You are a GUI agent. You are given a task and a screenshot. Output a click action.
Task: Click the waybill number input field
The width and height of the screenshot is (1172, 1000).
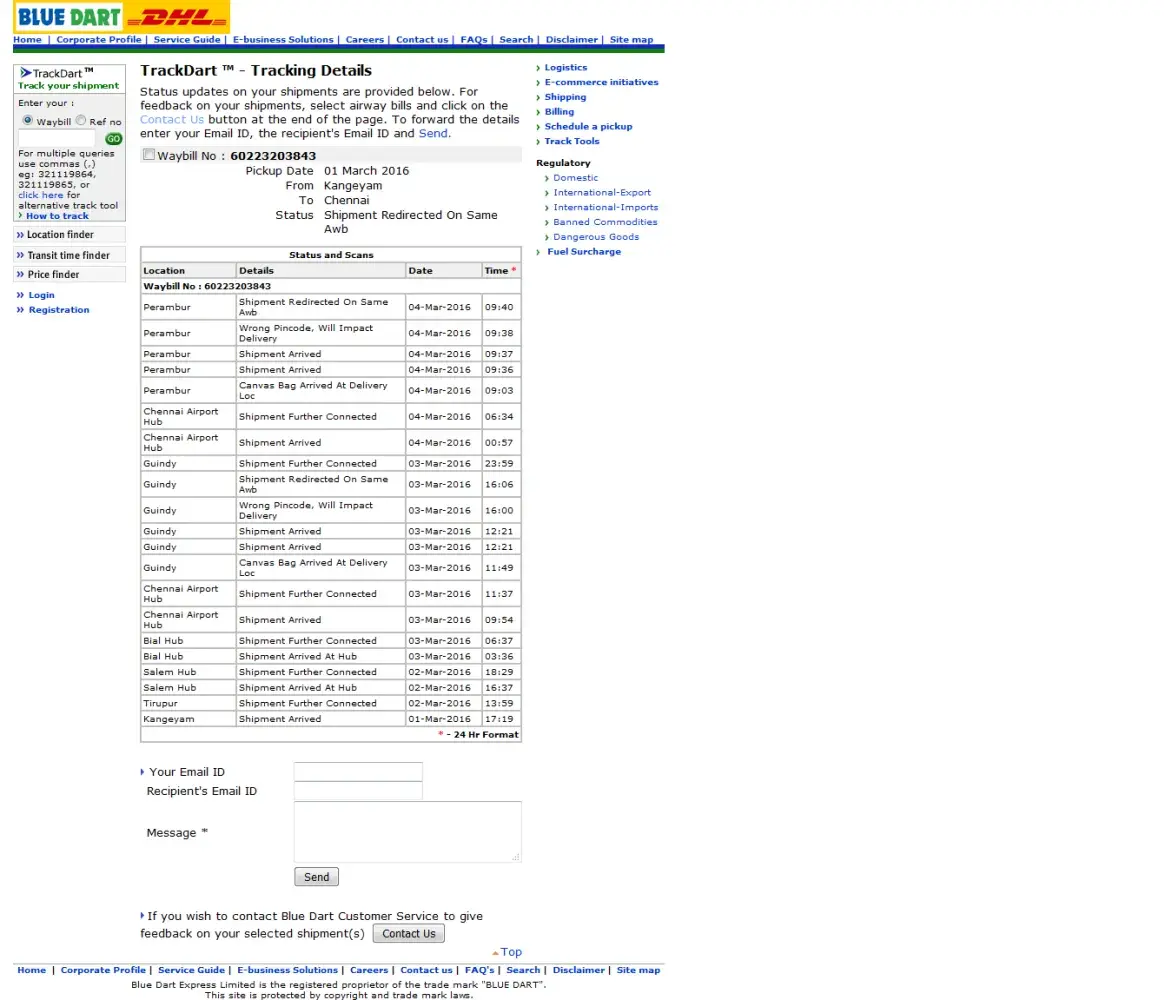pos(57,138)
